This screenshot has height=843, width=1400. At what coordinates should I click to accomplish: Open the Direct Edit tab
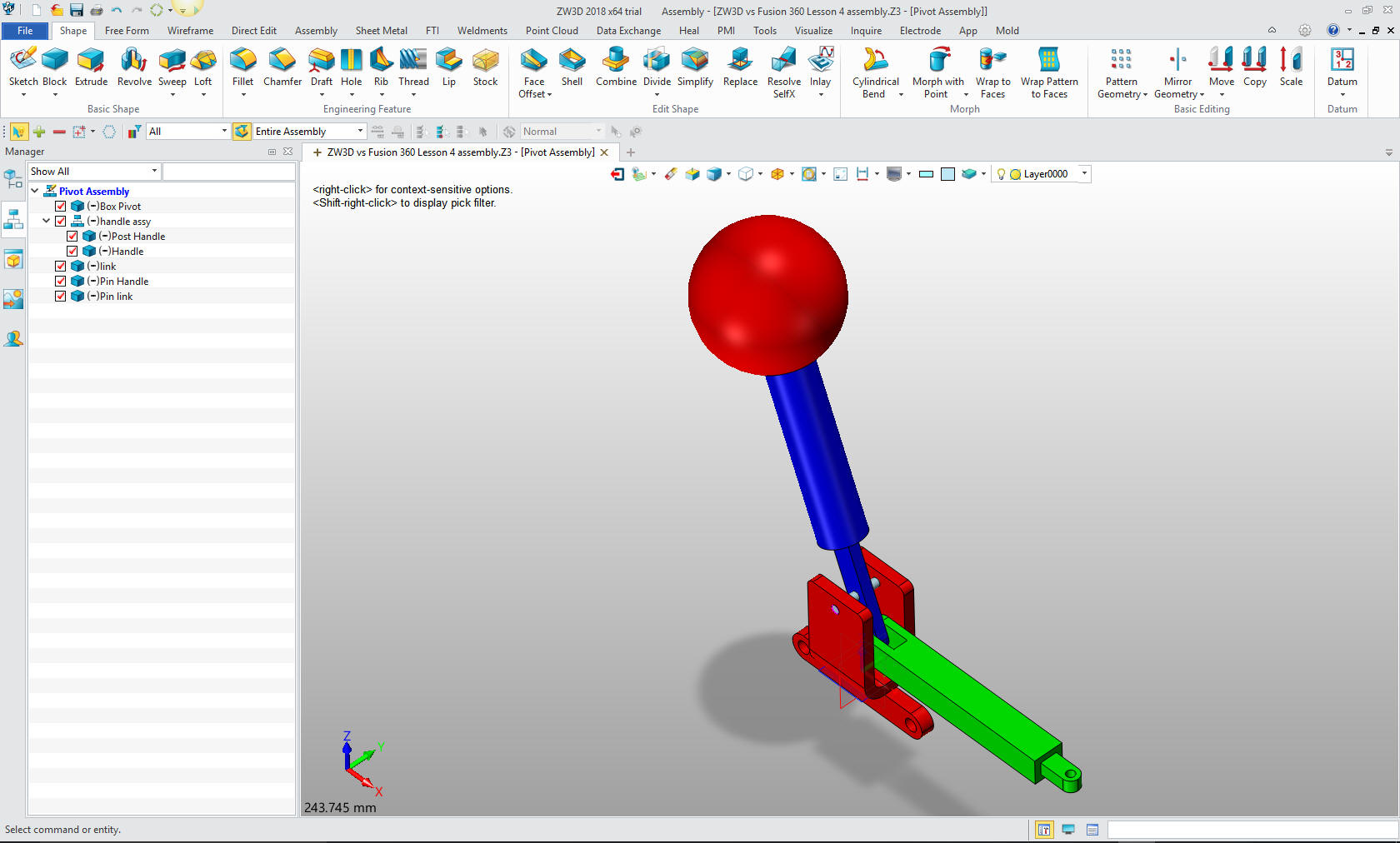253,31
